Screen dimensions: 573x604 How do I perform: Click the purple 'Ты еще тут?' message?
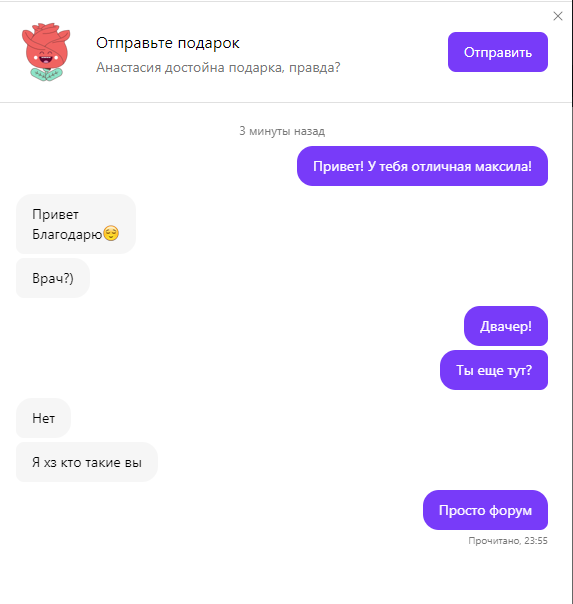click(494, 370)
